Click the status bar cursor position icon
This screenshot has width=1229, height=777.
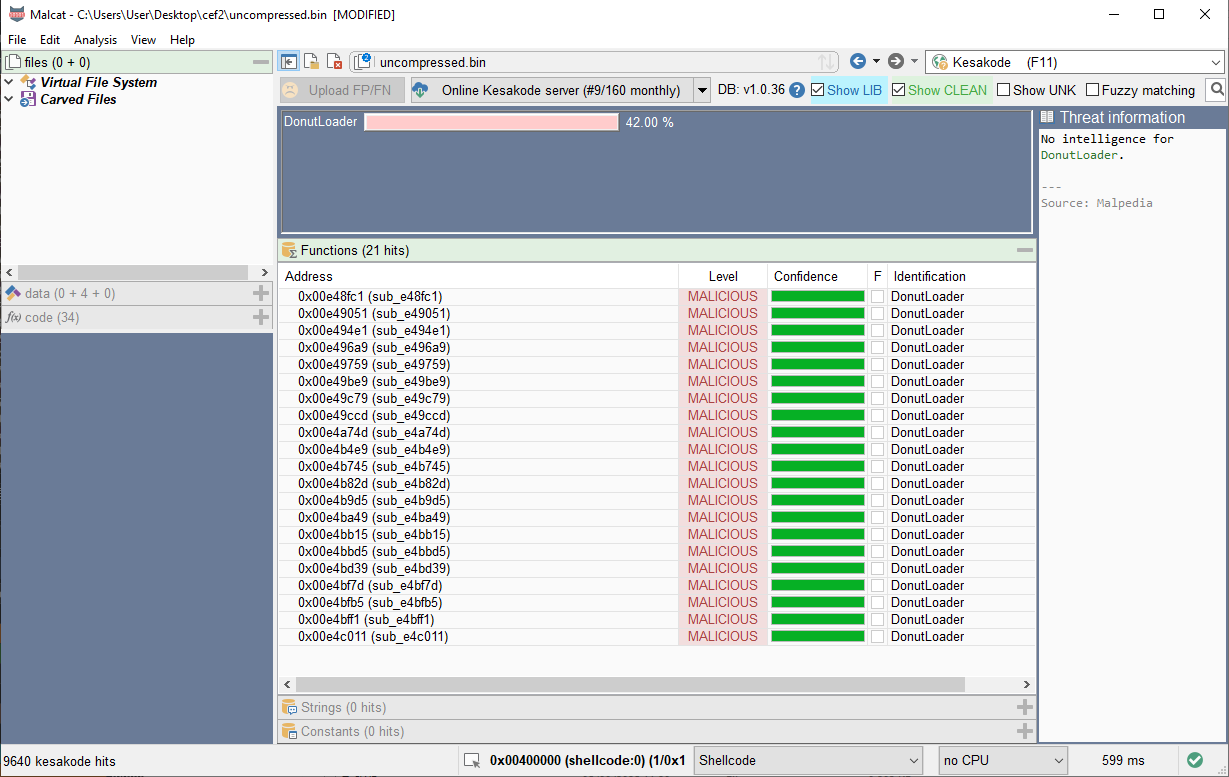tap(472, 760)
